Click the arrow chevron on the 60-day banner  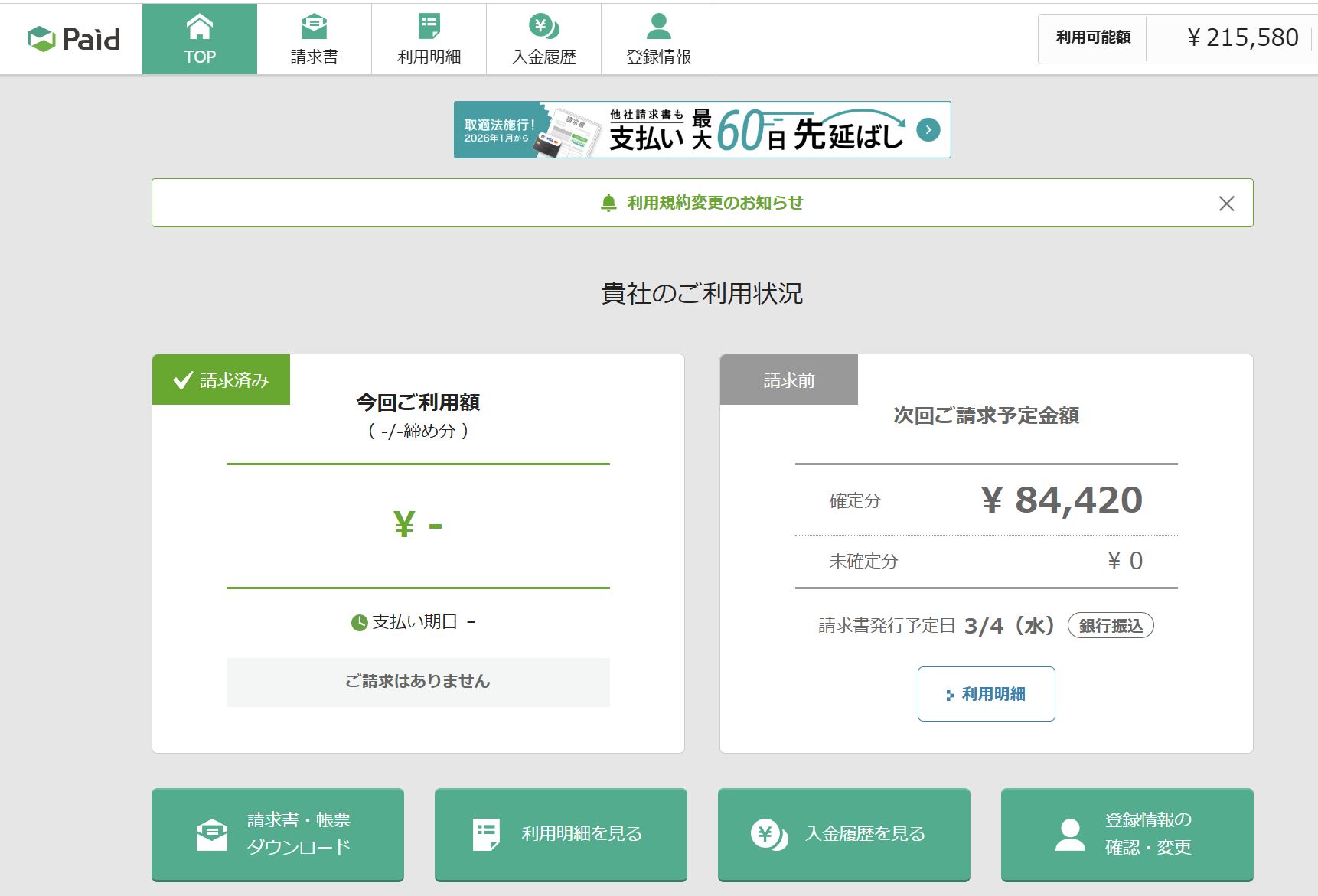pyautogui.click(x=928, y=130)
